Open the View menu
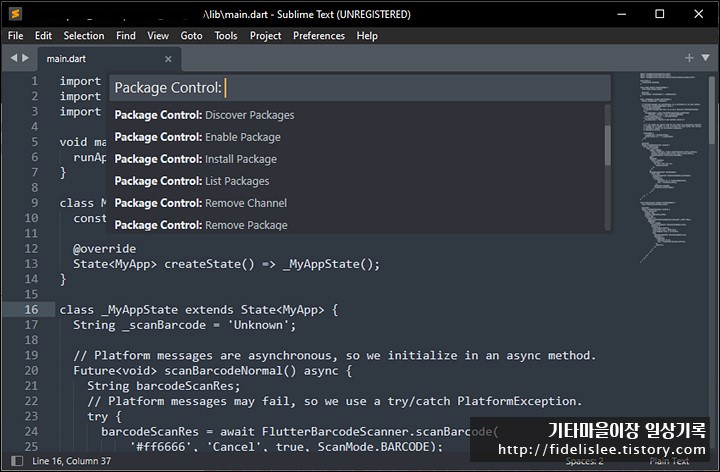720x472 pixels. coord(158,36)
